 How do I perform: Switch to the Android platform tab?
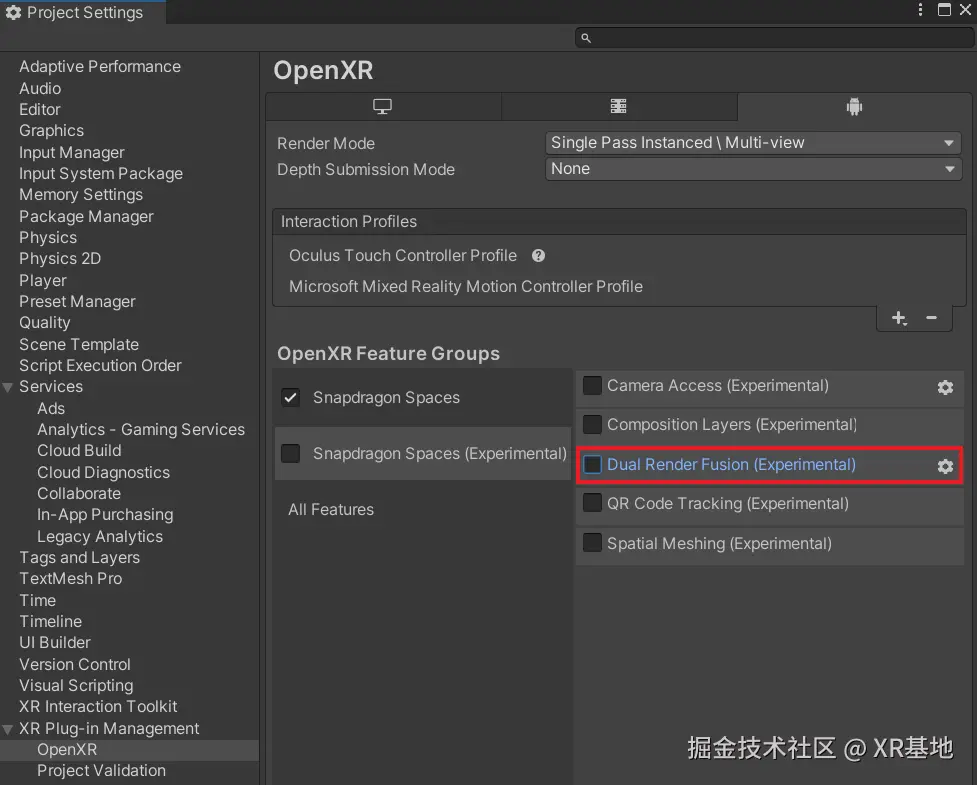click(854, 107)
